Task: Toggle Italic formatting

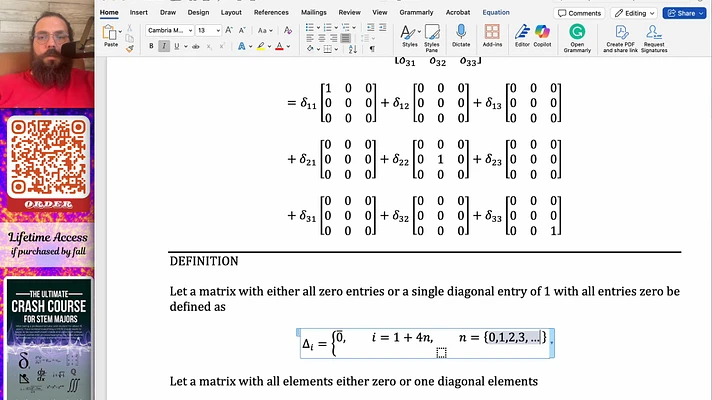Action: click(x=165, y=46)
